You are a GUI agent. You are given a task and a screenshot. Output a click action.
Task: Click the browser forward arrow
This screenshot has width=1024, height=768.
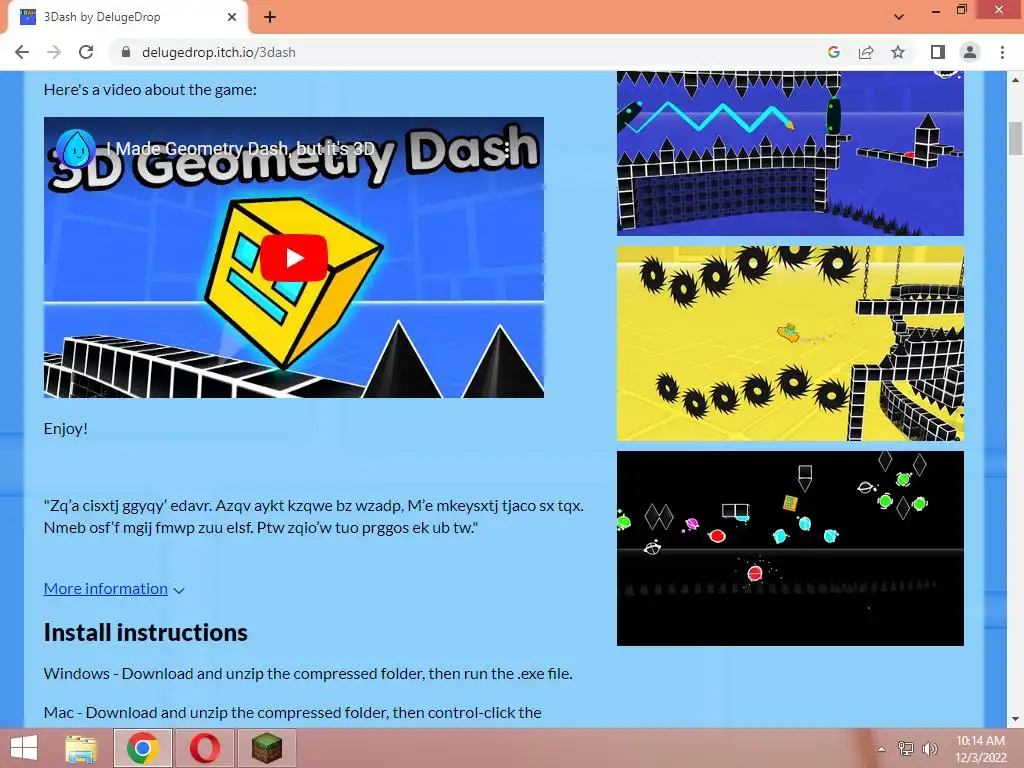click(54, 52)
